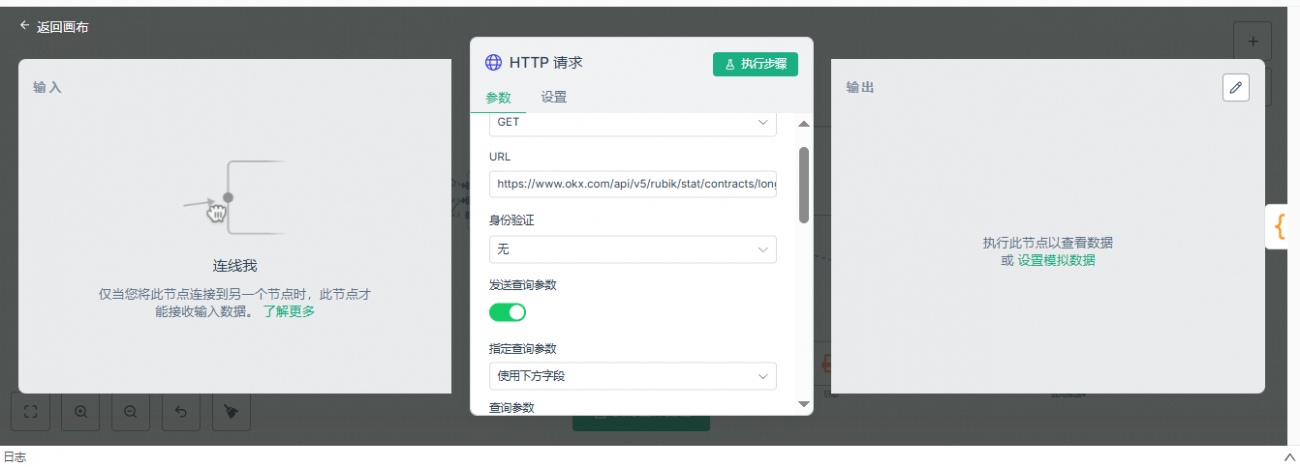Image resolution: width=1300 pixels, height=467 pixels.
Task: Click the zoom out magnifier icon
Action: tap(130, 411)
